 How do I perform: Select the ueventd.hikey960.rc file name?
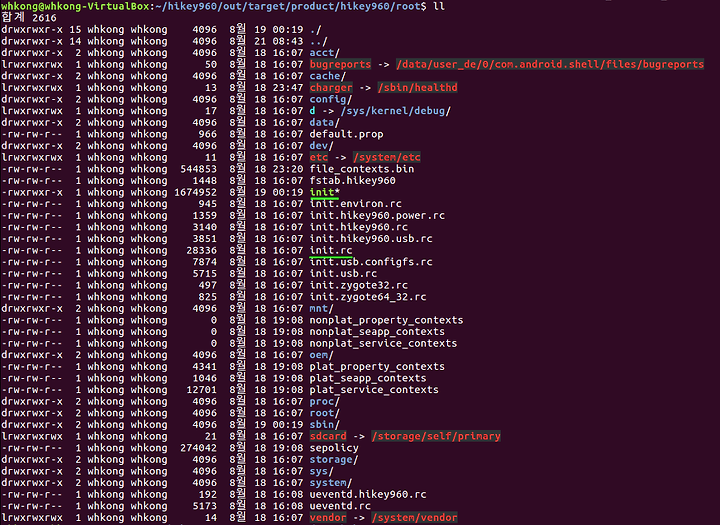click(368, 495)
